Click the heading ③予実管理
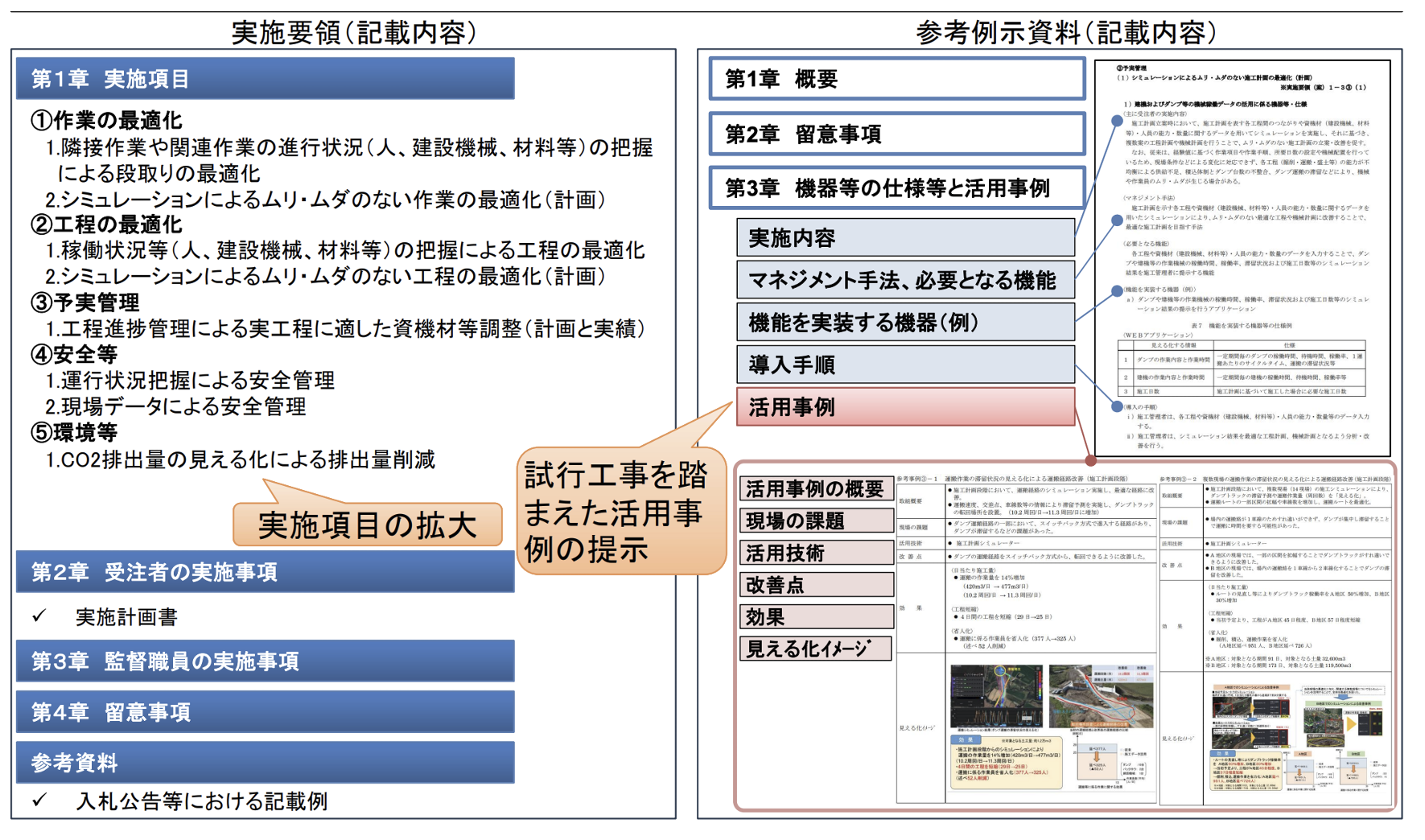 [x=84, y=303]
